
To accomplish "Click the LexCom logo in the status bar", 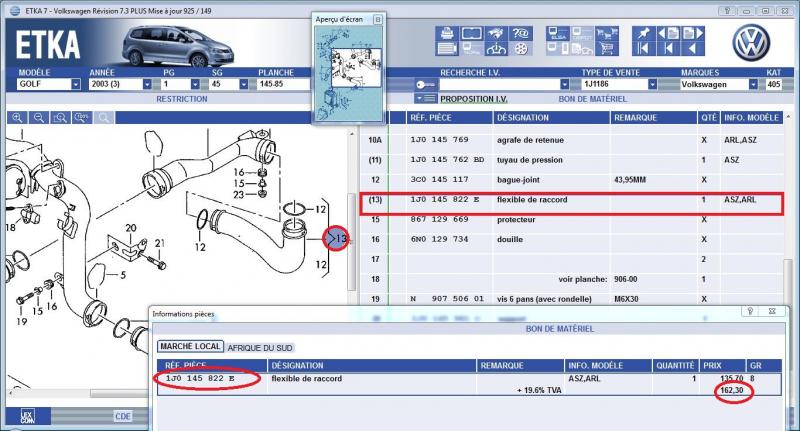I will [28, 417].
